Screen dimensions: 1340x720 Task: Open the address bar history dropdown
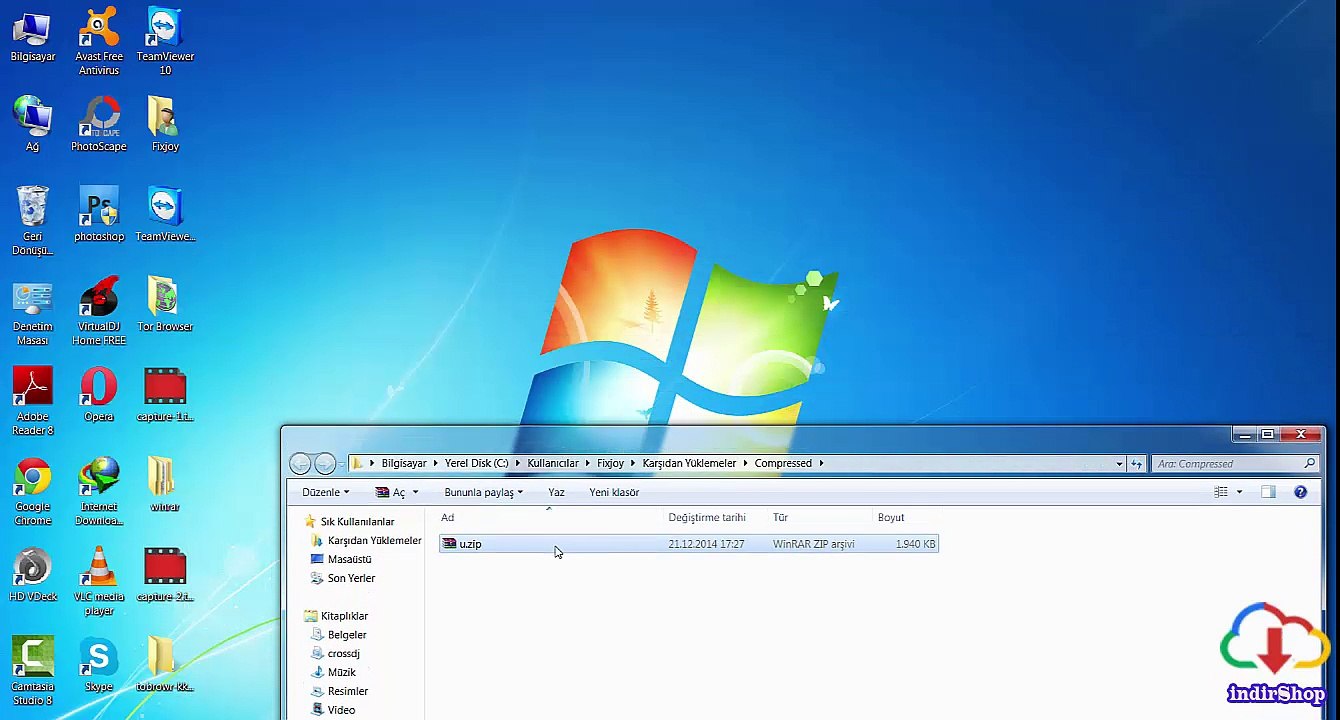pos(1119,464)
